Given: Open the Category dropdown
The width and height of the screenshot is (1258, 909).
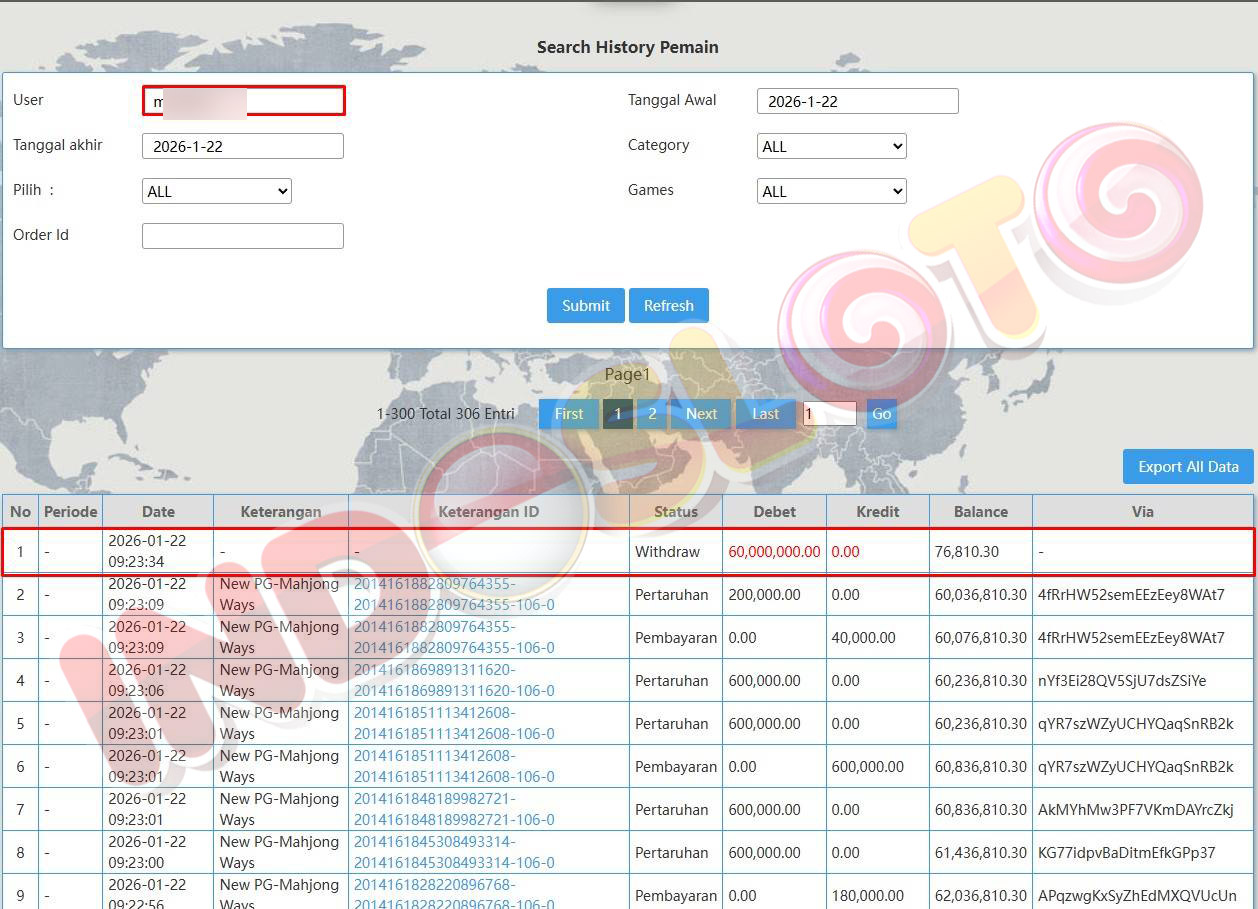Looking at the screenshot, I should point(831,146).
